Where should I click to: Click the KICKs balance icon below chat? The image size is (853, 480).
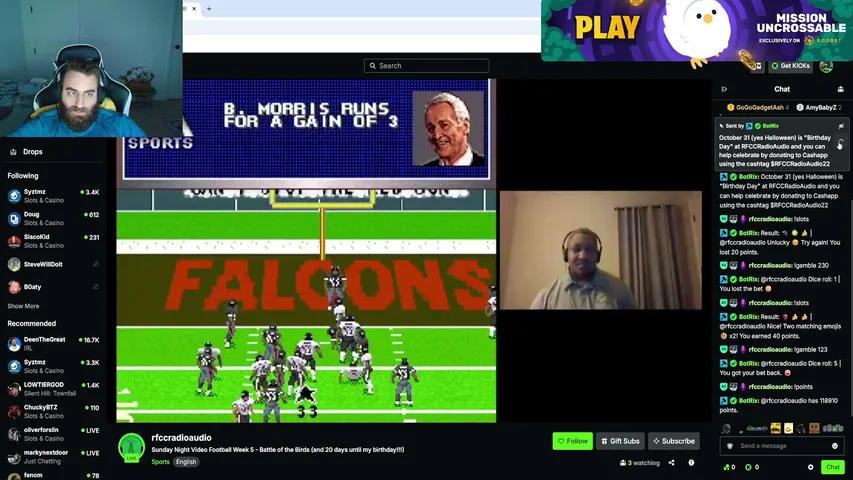pos(748,467)
